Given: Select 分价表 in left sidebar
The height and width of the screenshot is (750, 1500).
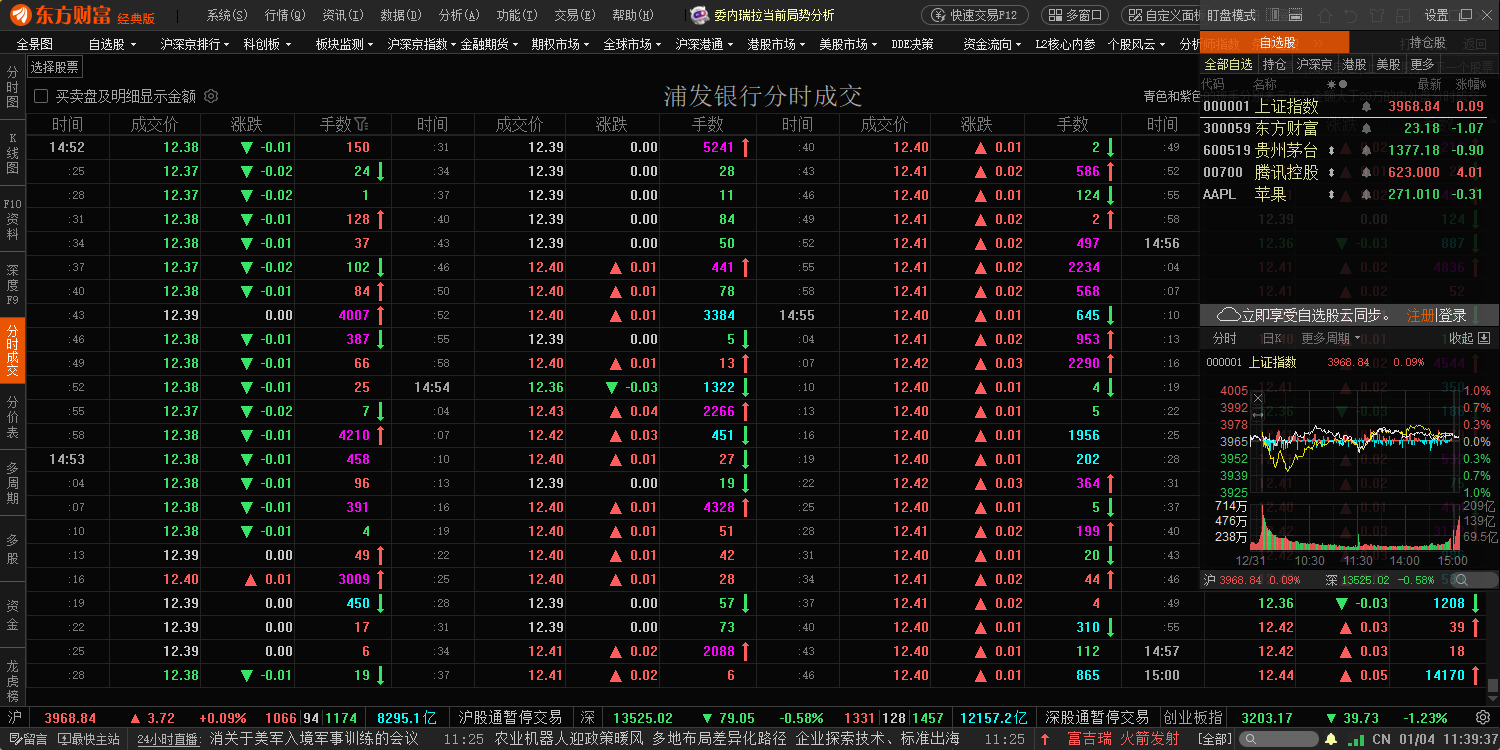Looking at the screenshot, I should (x=13, y=416).
